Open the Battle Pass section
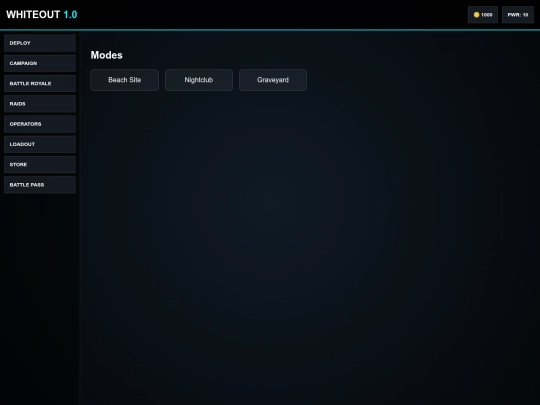This screenshot has height=405, width=540. pyautogui.click(x=40, y=185)
